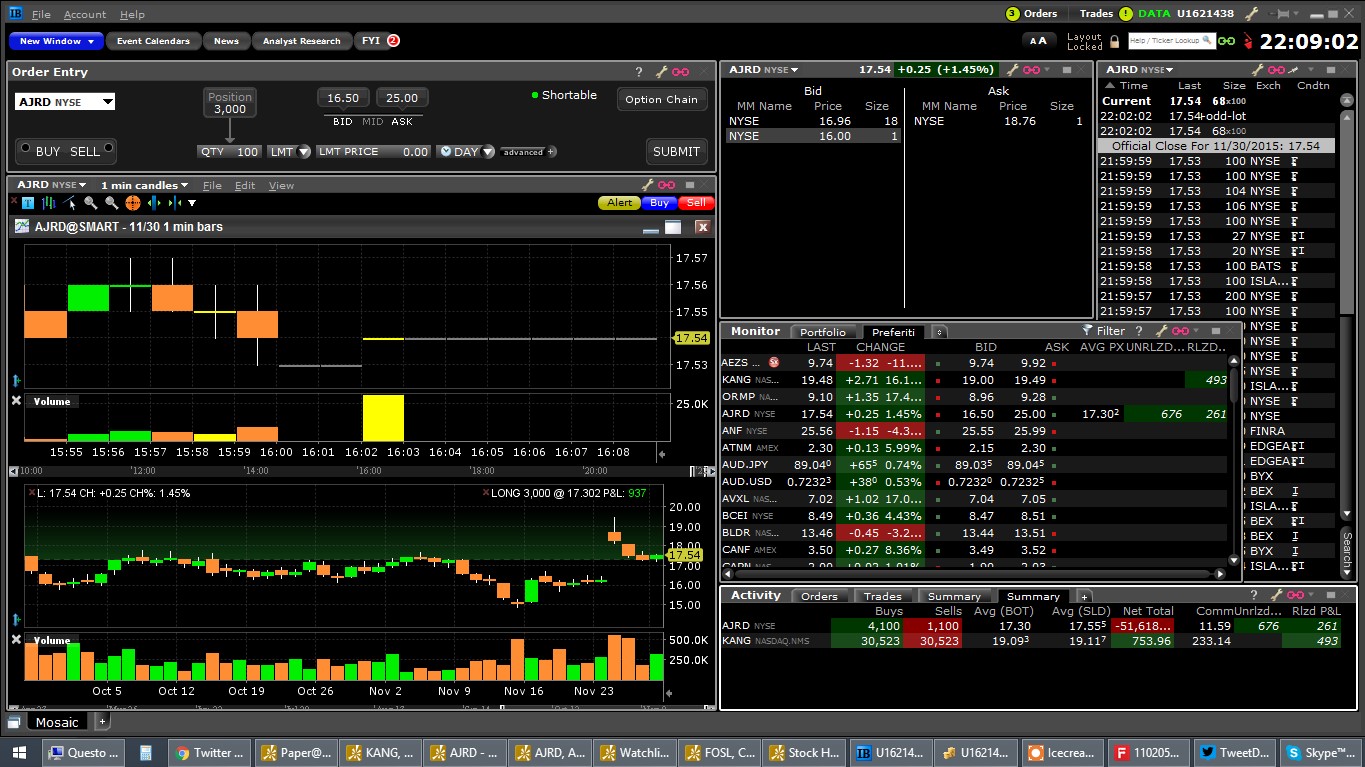Screen dimensions: 1365x767
Task: Click the ticker lookup magnifier icon
Action: pyautogui.click(x=1205, y=41)
